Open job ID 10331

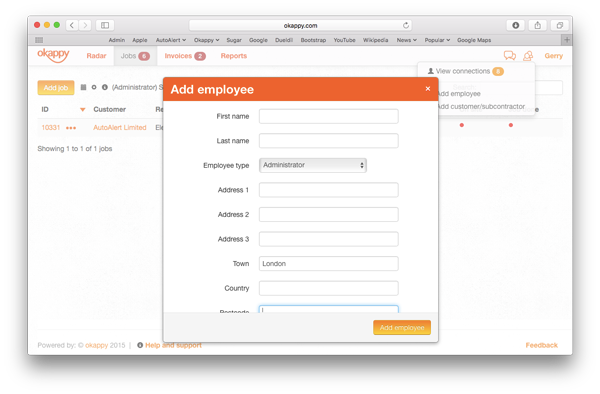(x=51, y=128)
